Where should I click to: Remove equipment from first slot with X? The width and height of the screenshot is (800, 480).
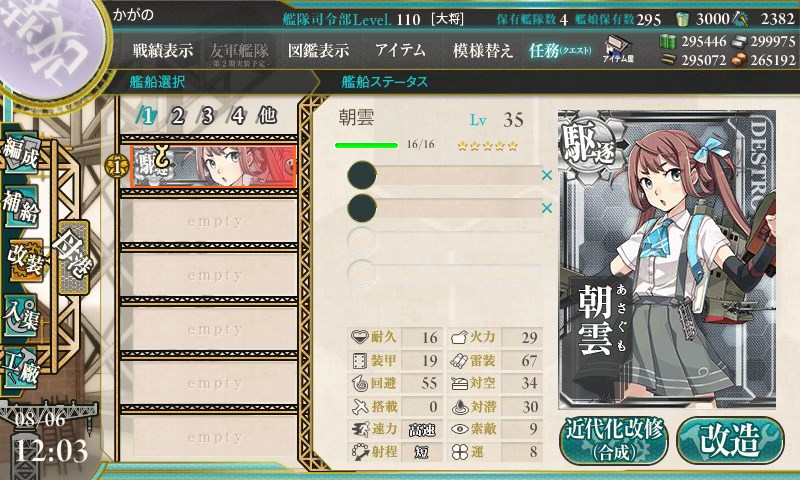coord(547,175)
